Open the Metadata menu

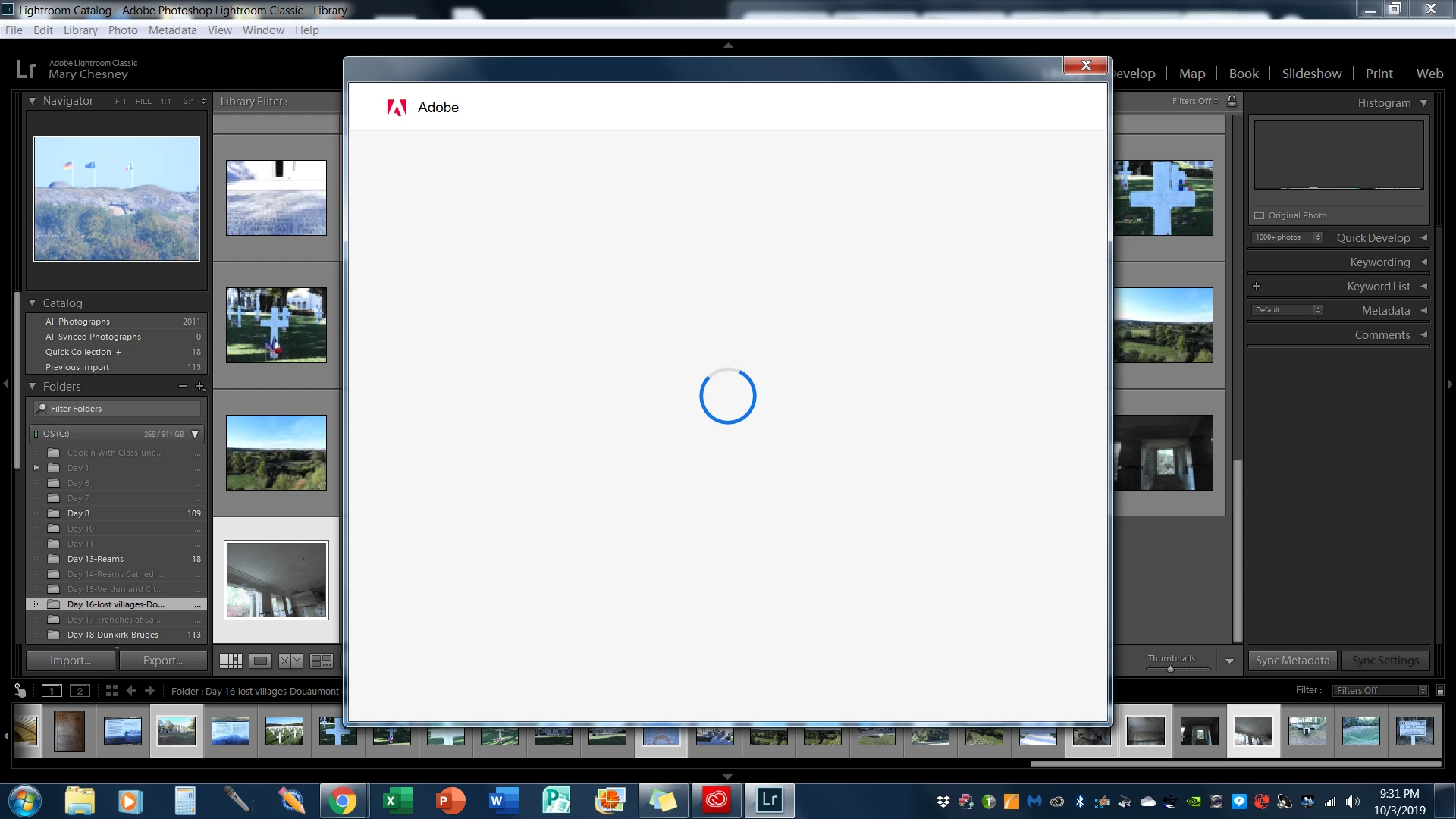click(x=172, y=30)
